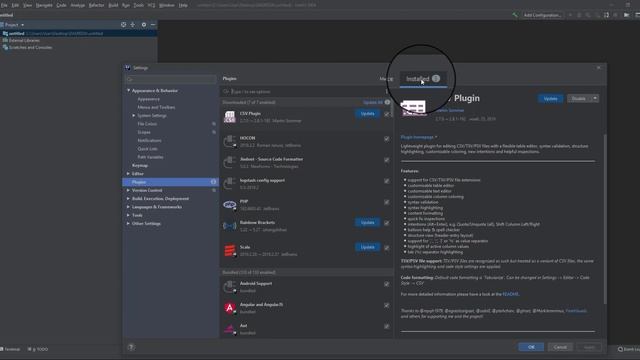
Task: Click the HOCON plugin icon
Action: click(x=230, y=142)
